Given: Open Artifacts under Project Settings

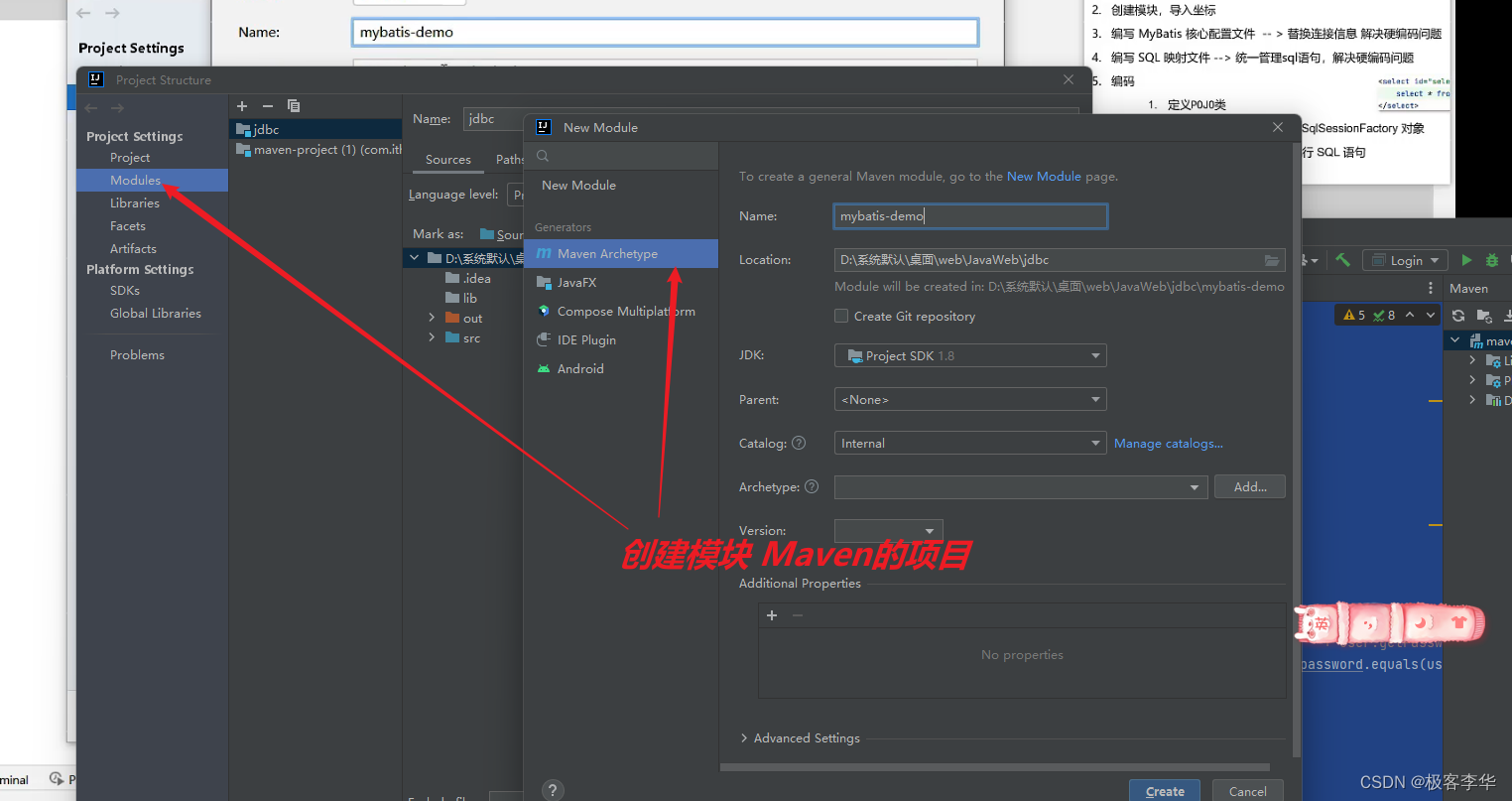Looking at the screenshot, I should 133,248.
